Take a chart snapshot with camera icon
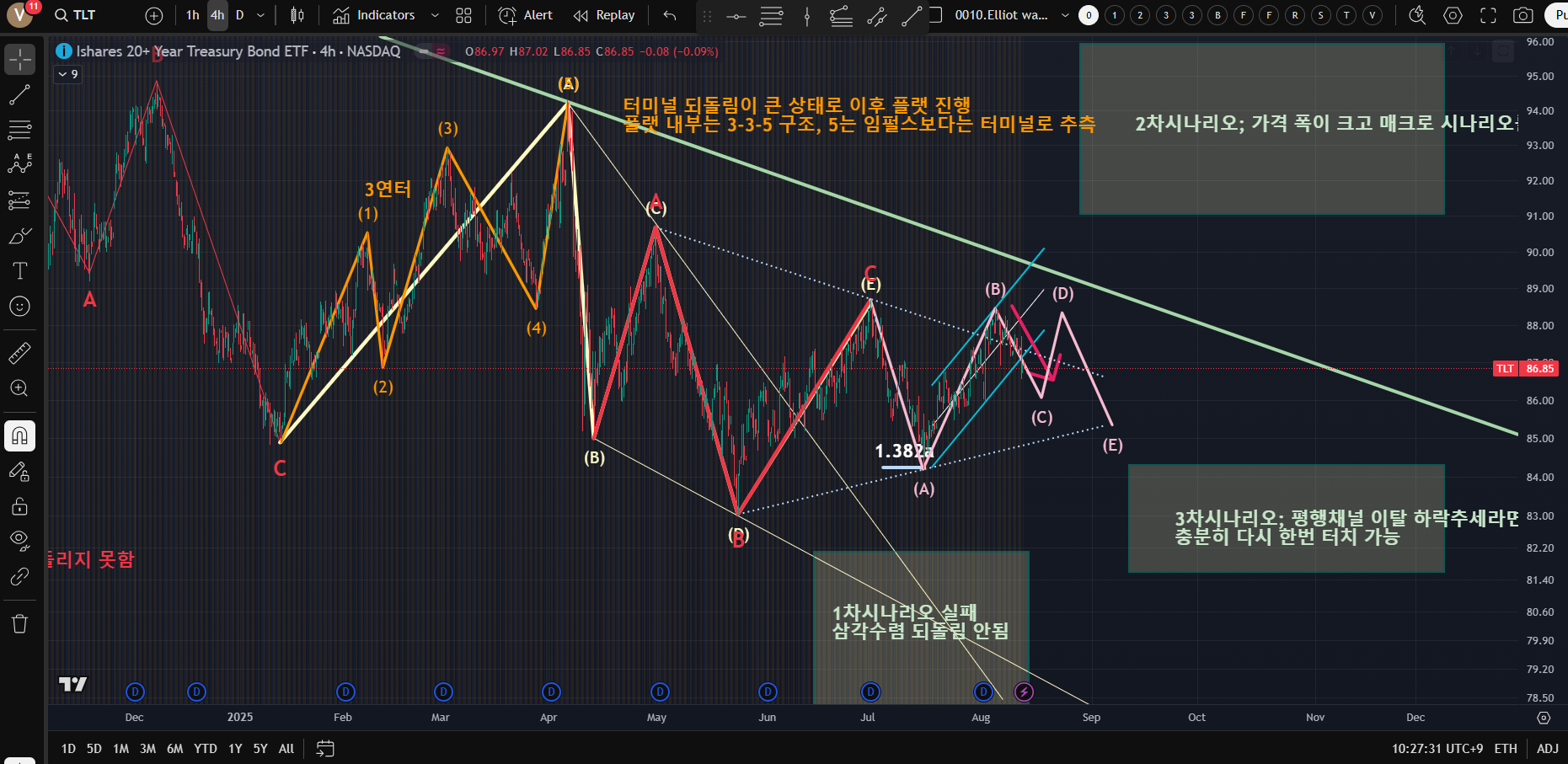The height and width of the screenshot is (764, 1568). click(x=1523, y=15)
